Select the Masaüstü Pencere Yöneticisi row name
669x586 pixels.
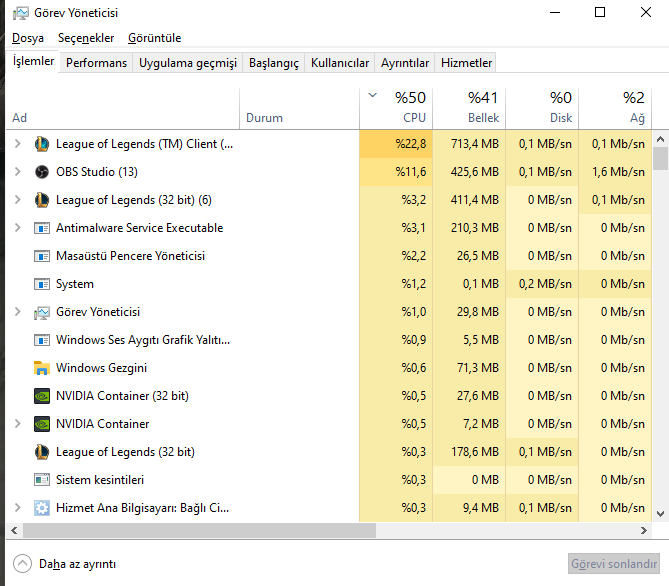click(x=131, y=256)
